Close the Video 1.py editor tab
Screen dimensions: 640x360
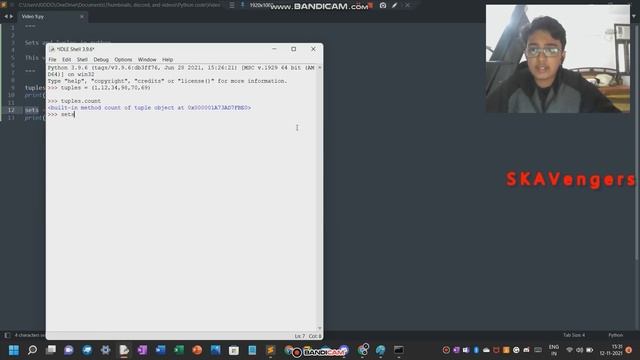[x=82, y=17]
